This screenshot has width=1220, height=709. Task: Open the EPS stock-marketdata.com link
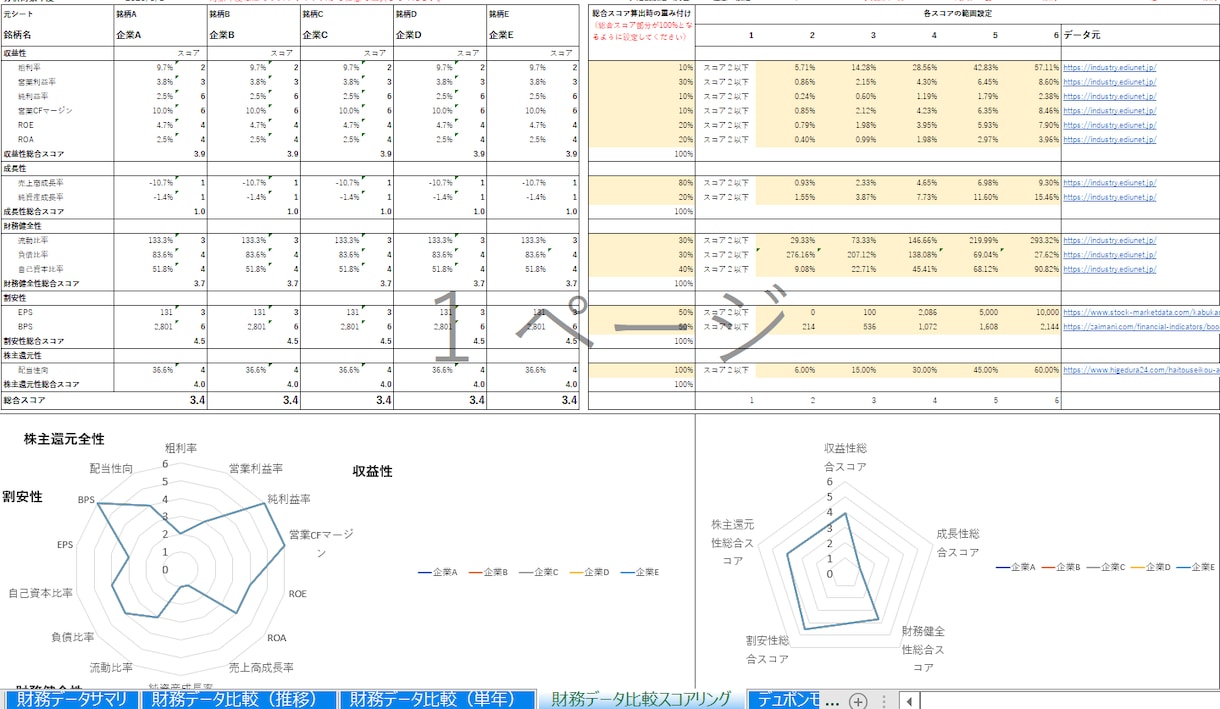[x=1140, y=312]
